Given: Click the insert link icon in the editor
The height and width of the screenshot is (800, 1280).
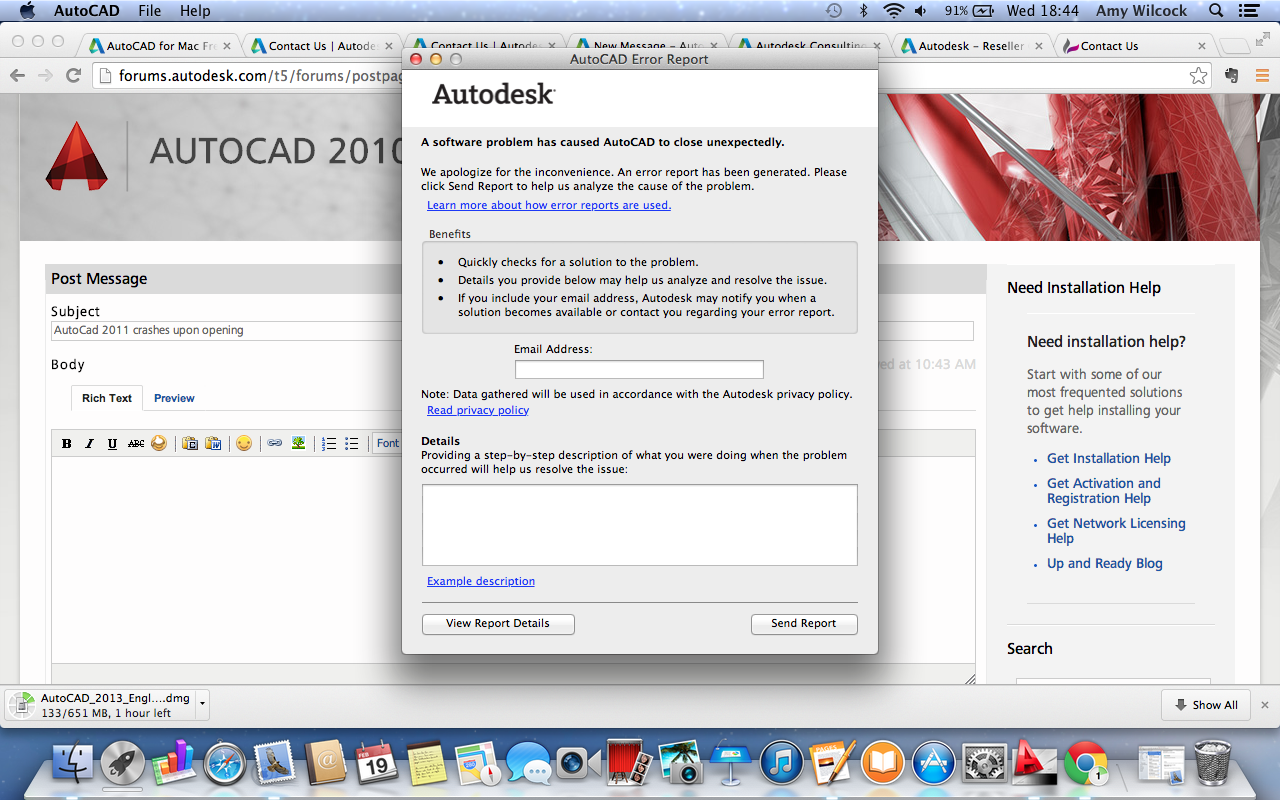Looking at the screenshot, I should coord(275,443).
